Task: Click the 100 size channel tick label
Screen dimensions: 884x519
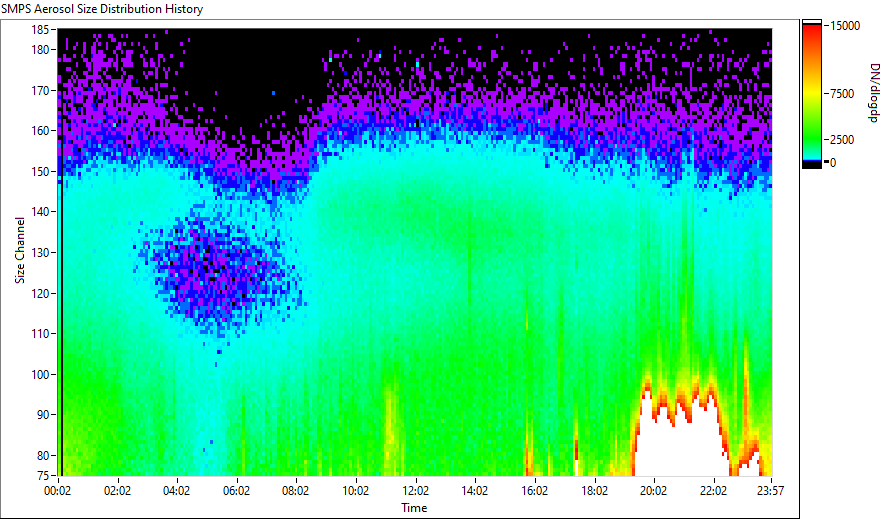Action: click(42, 374)
